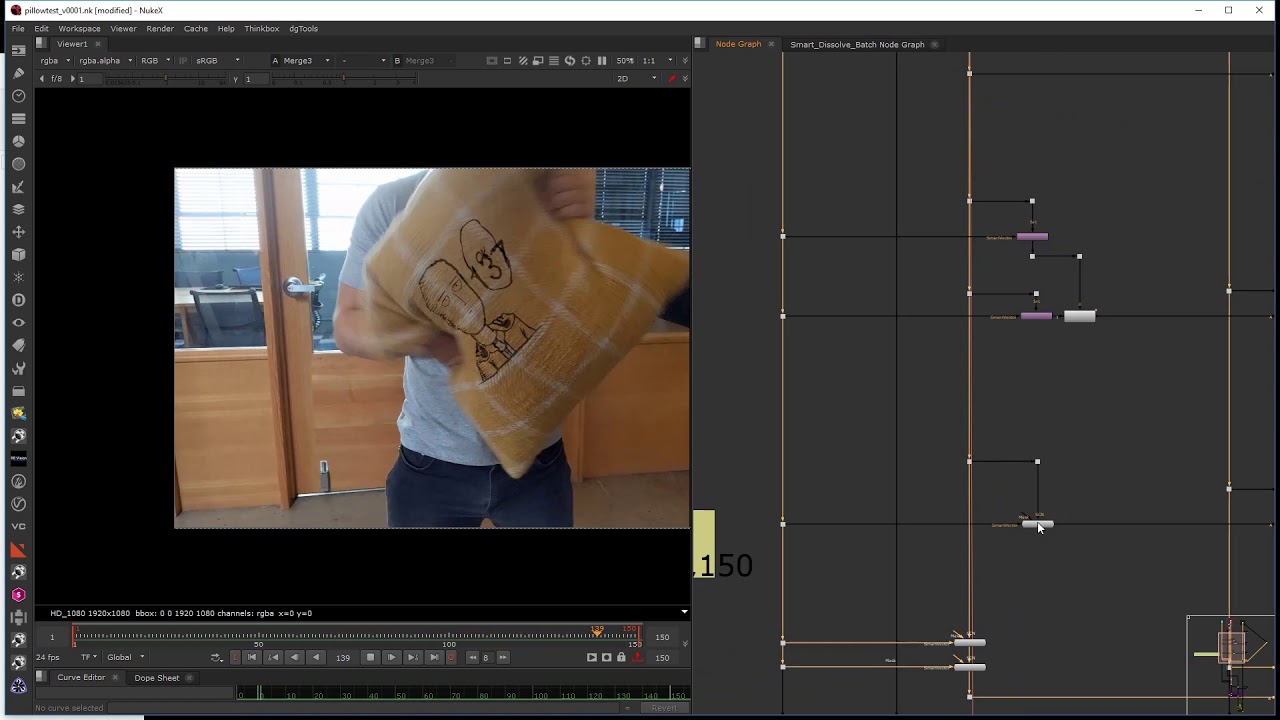Open the Time nodes menu (clock icon)

(18, 96)
